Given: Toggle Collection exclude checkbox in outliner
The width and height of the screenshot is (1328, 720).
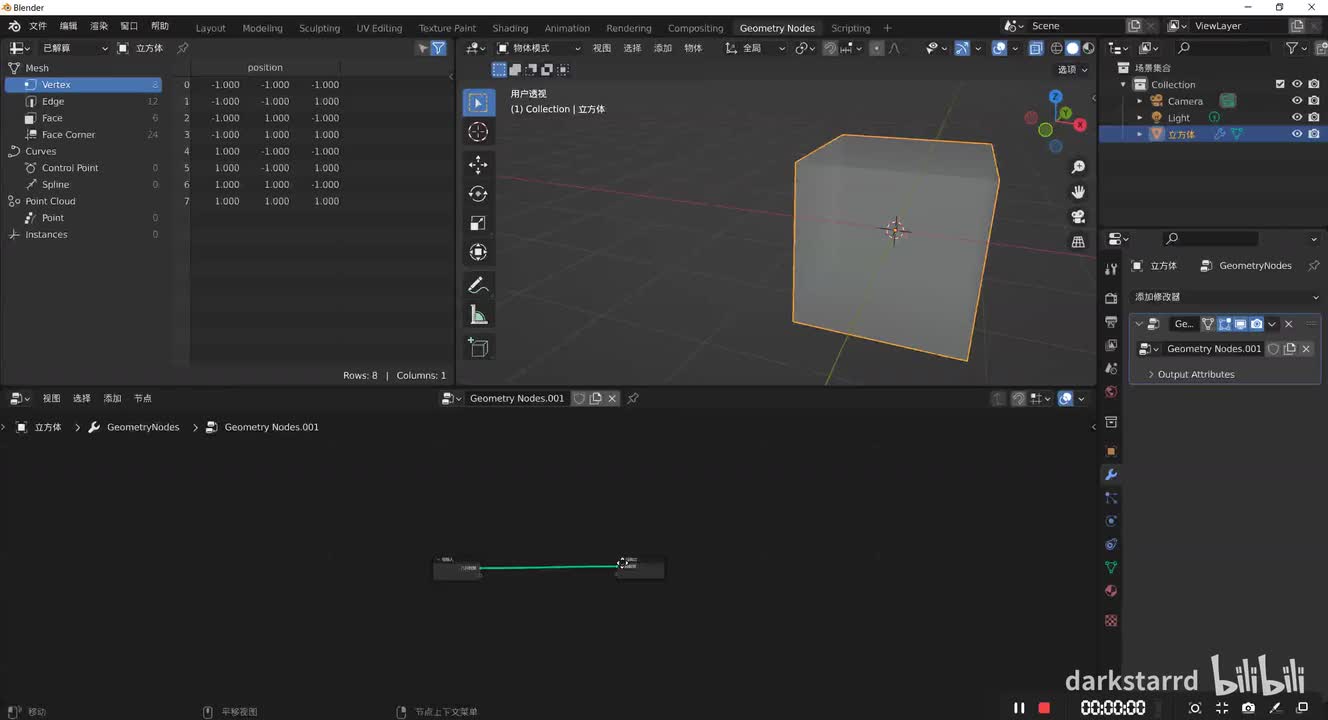Looking at the screenshot, I should point(1280,84).
